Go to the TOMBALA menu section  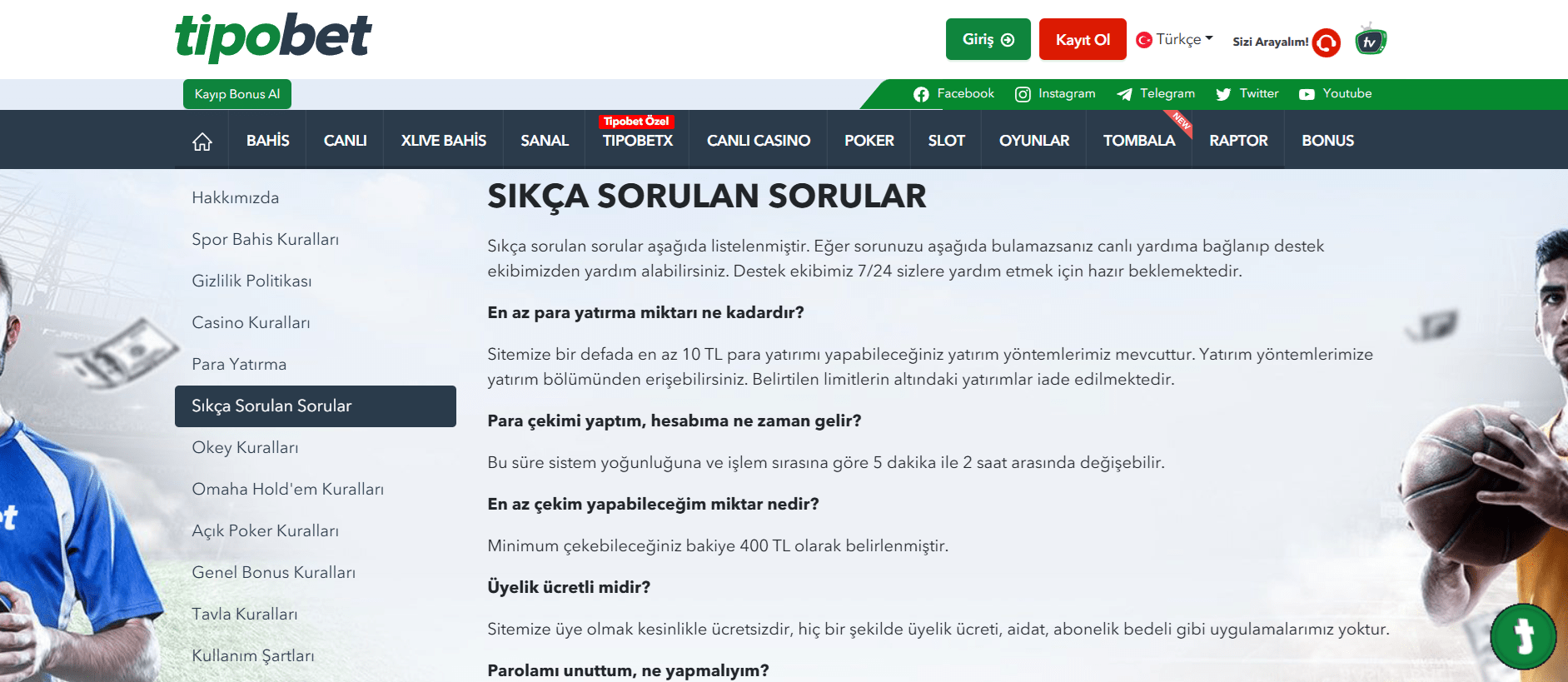[1138, 141]
